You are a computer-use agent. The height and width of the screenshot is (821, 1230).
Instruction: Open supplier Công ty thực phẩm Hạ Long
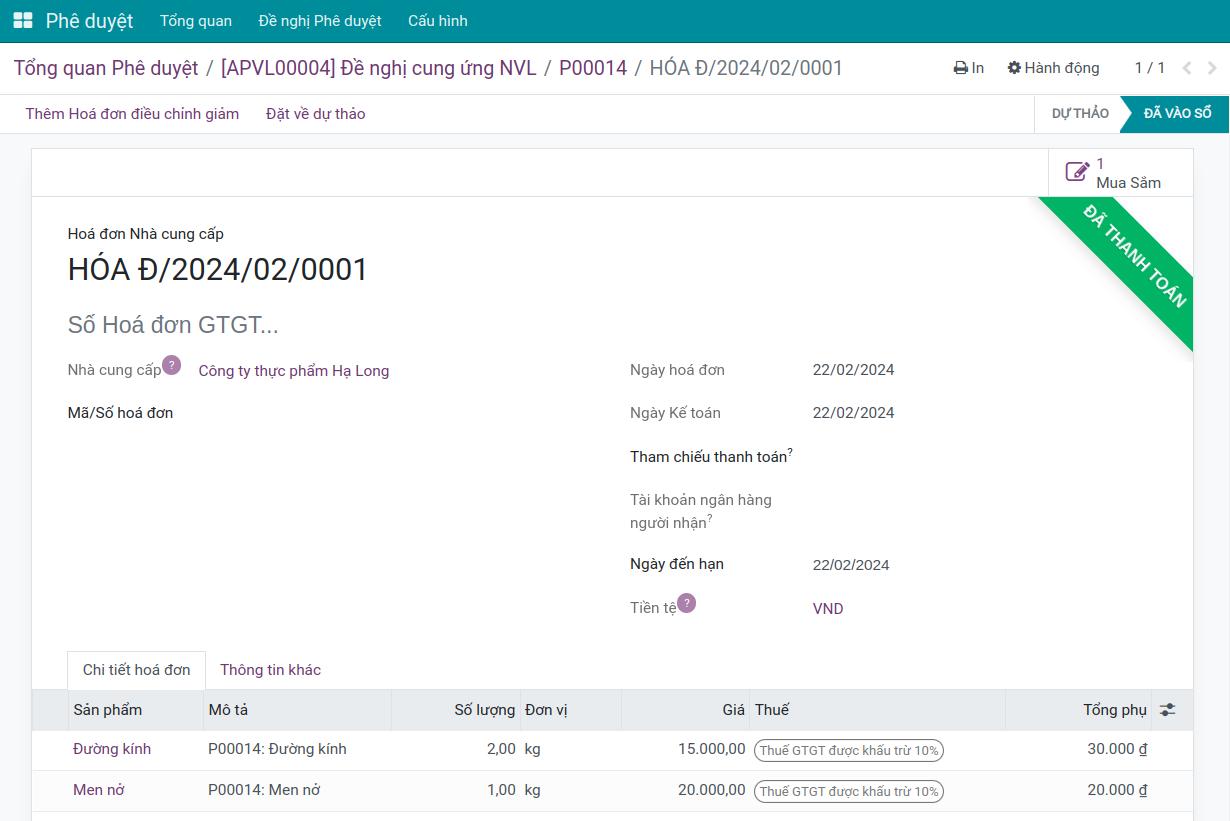[x=294, y=371]
